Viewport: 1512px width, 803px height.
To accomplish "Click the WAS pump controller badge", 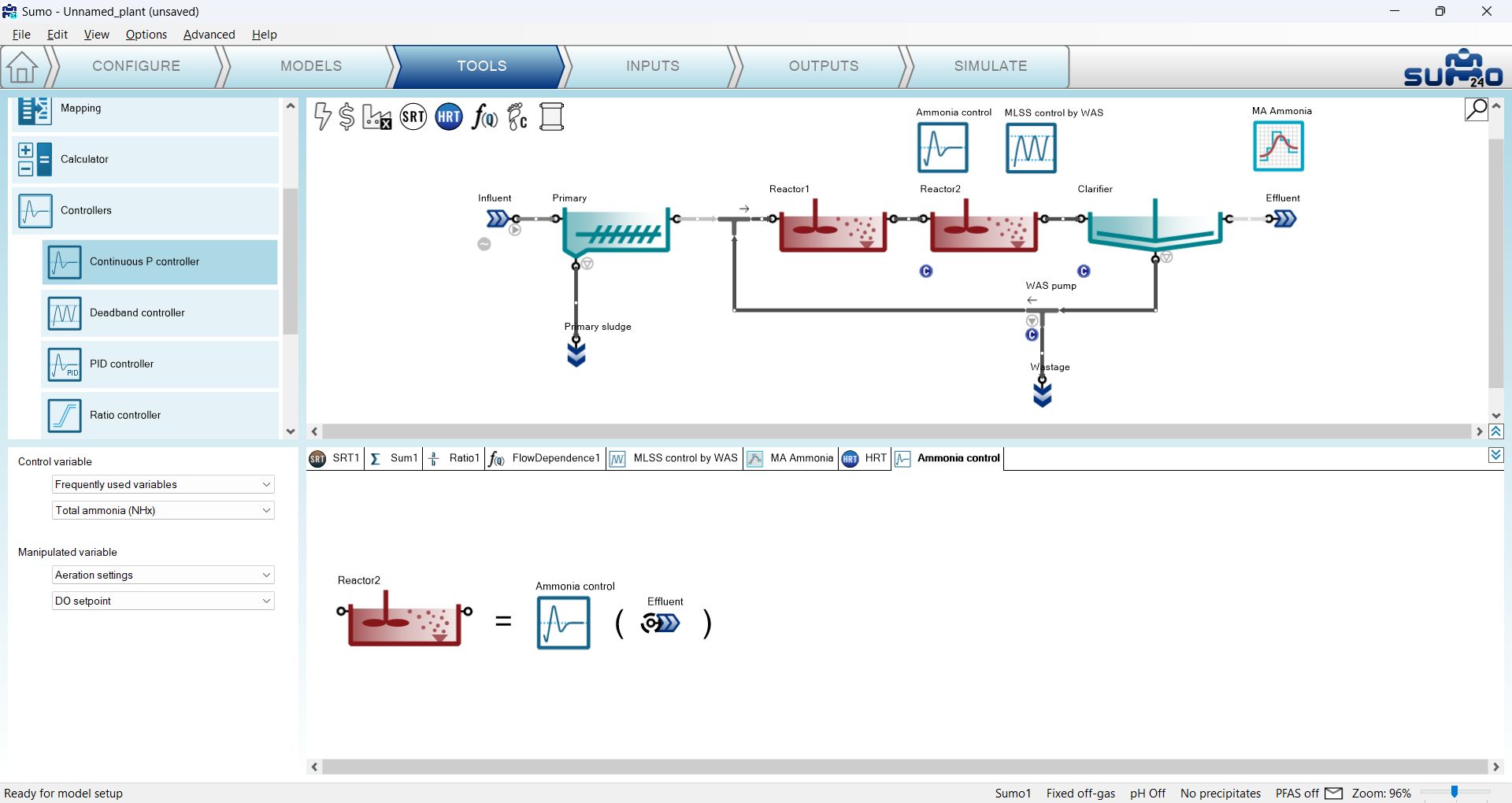I will (x=1032, y=335).
